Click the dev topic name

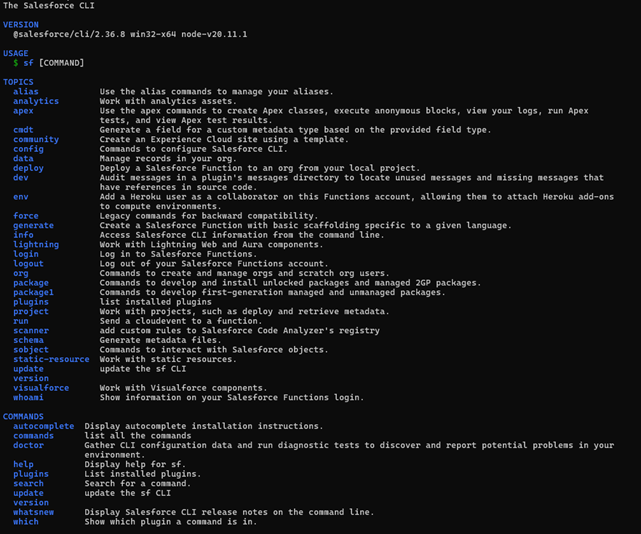click(21, 178)
